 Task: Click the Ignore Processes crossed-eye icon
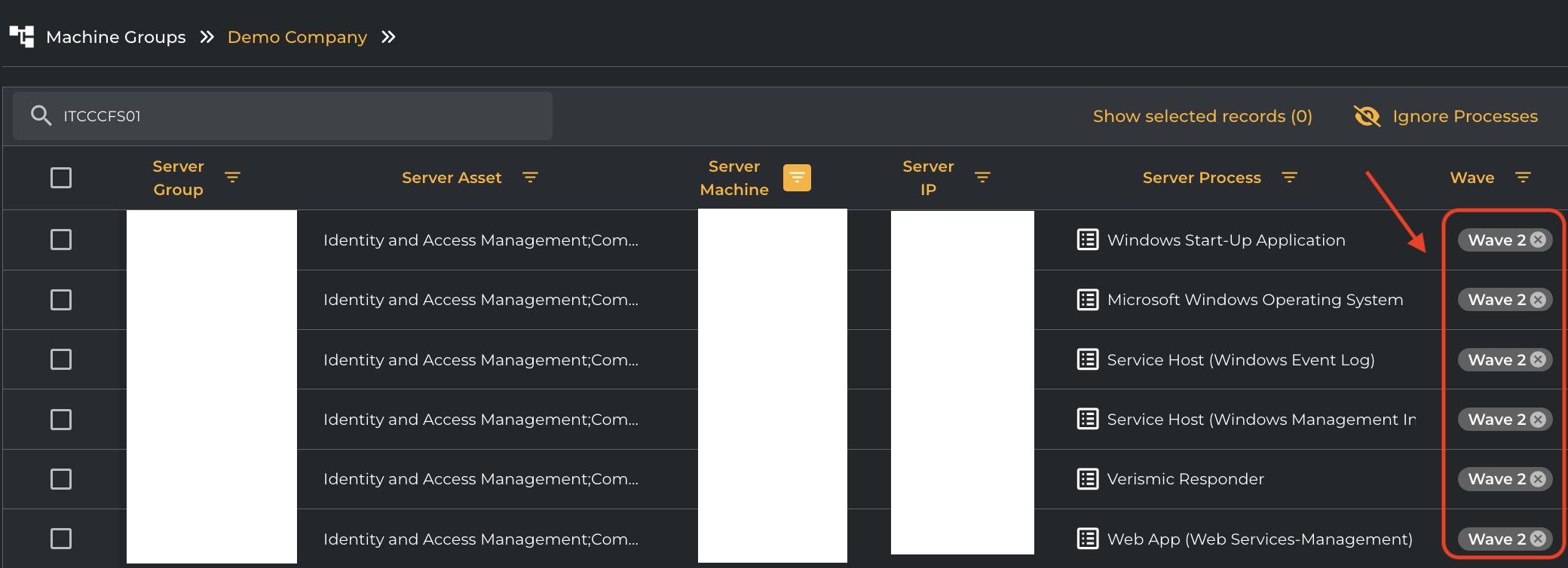(1367, 116)
